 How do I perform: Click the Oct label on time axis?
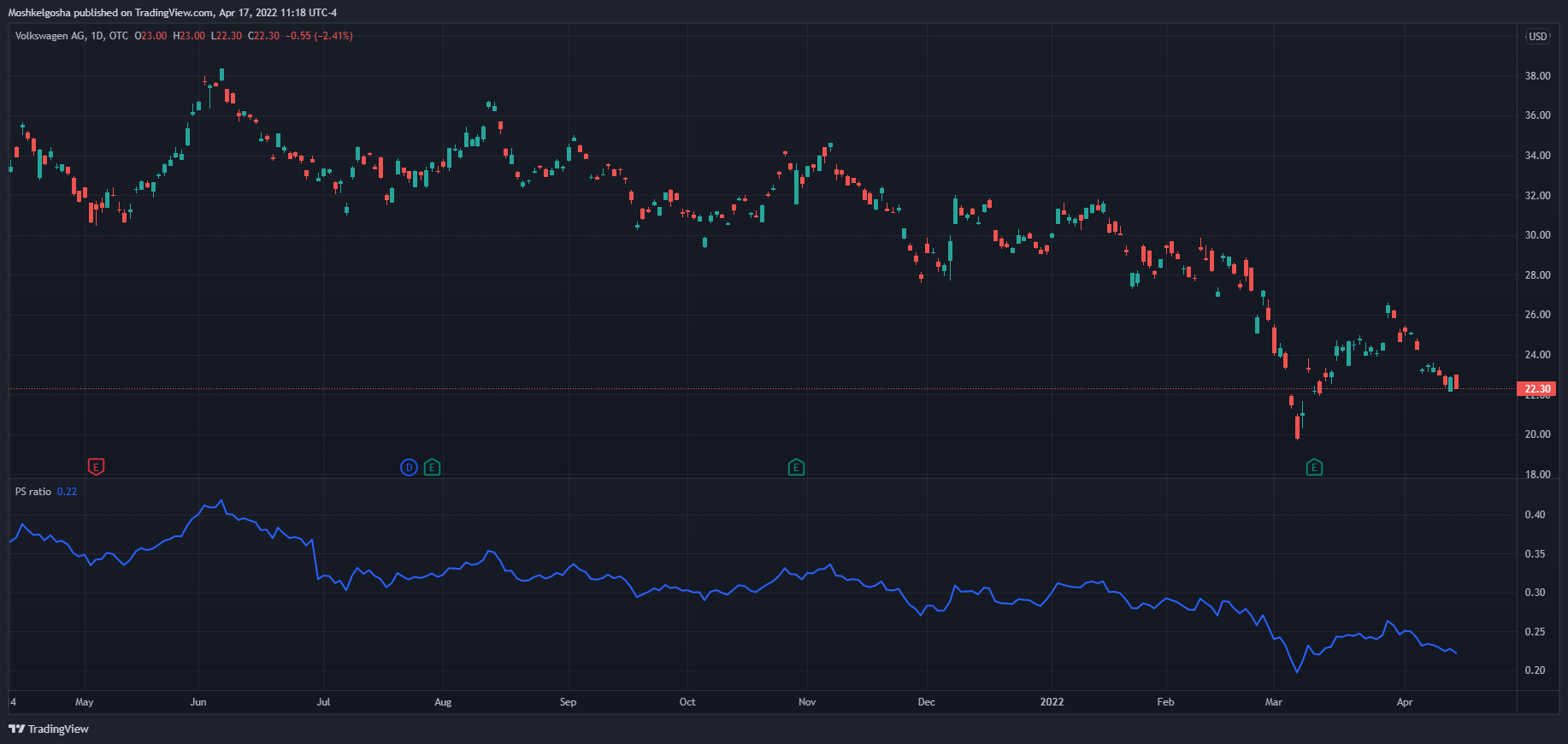pos(687,702)
